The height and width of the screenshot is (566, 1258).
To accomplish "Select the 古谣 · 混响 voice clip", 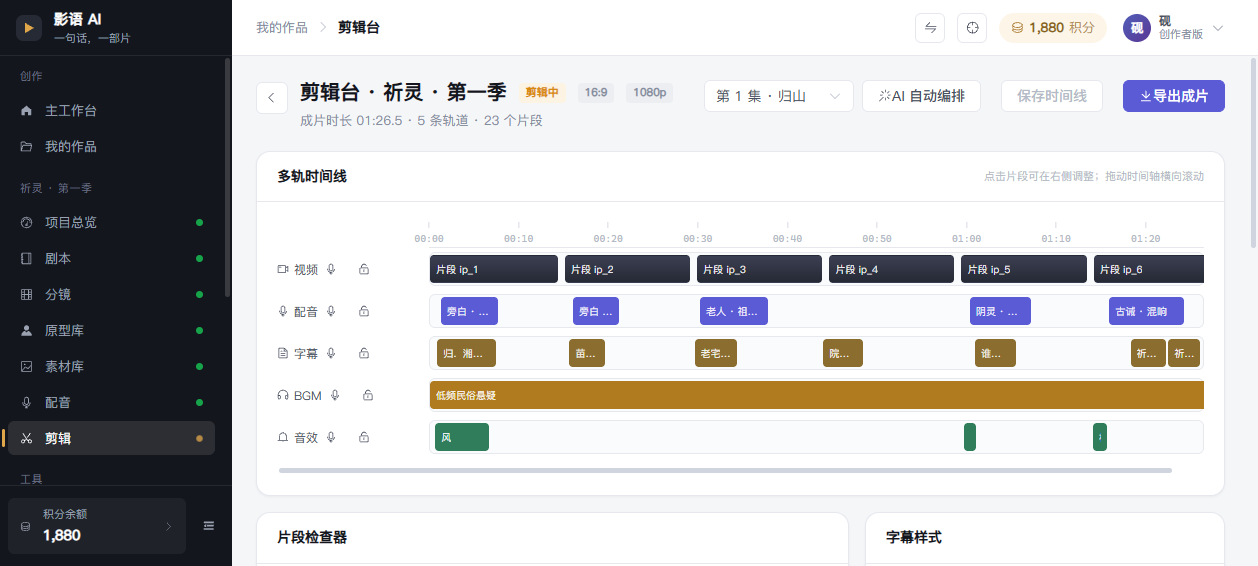I will pyautogui.click(x=1146, y=311).
